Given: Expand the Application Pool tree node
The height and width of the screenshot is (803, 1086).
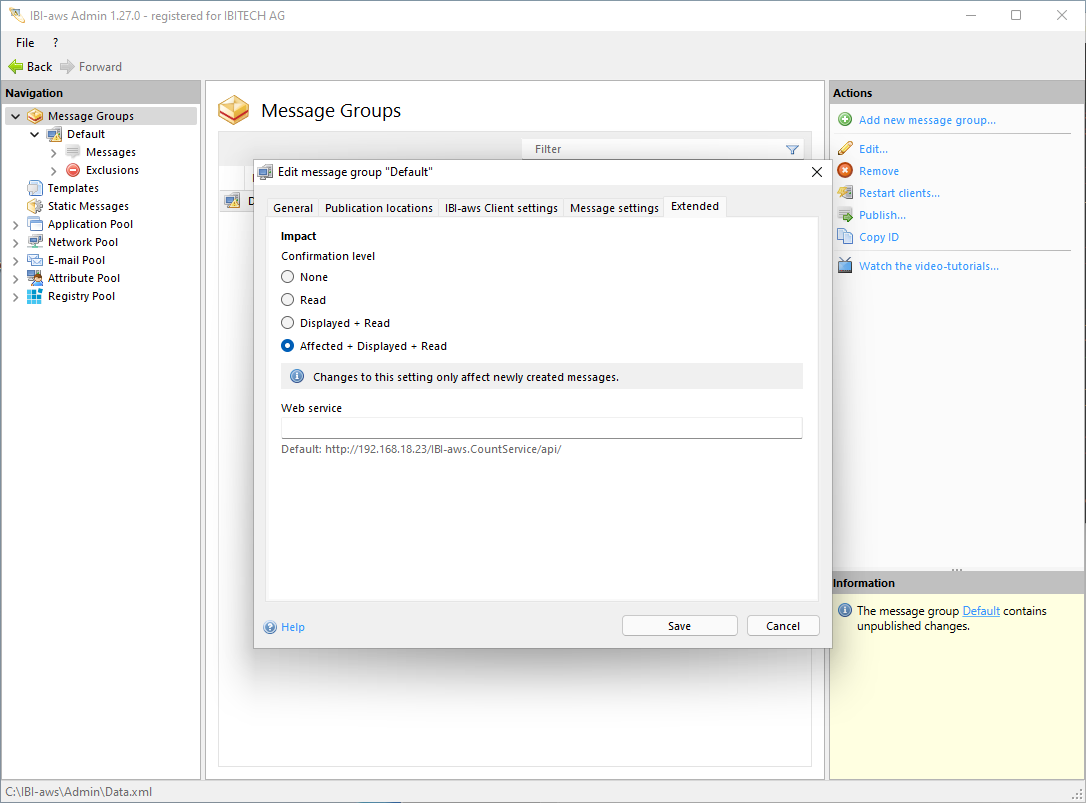Looking at the screenshot, I should (x=15, y=224).
